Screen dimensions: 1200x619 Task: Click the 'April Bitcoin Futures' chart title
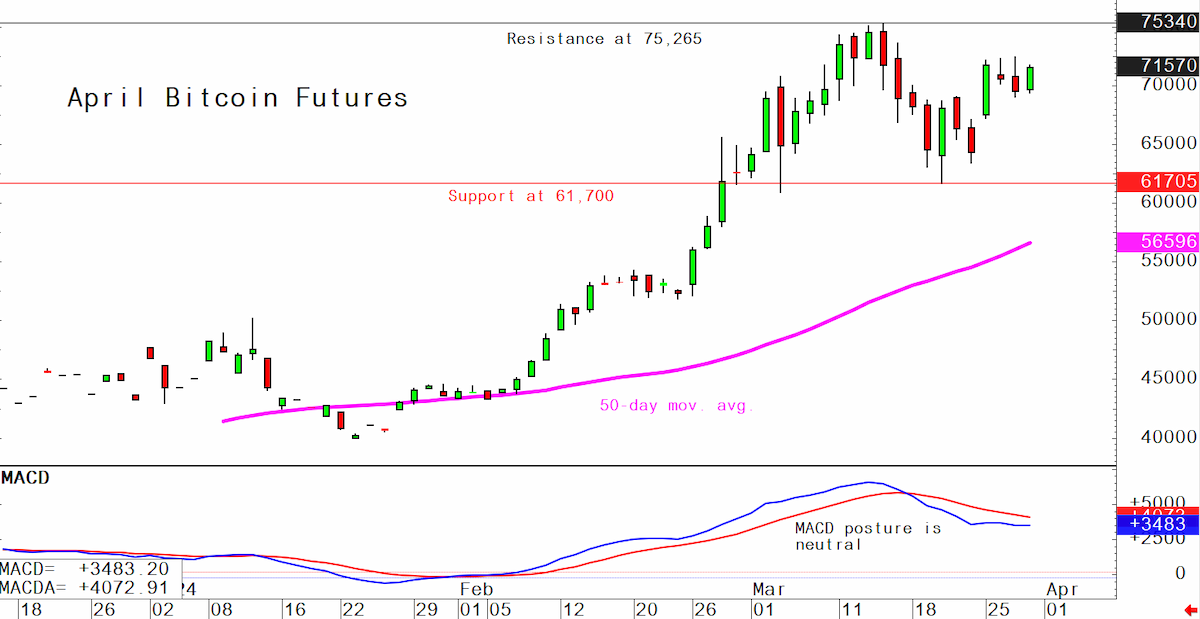[x=238, y=98]
